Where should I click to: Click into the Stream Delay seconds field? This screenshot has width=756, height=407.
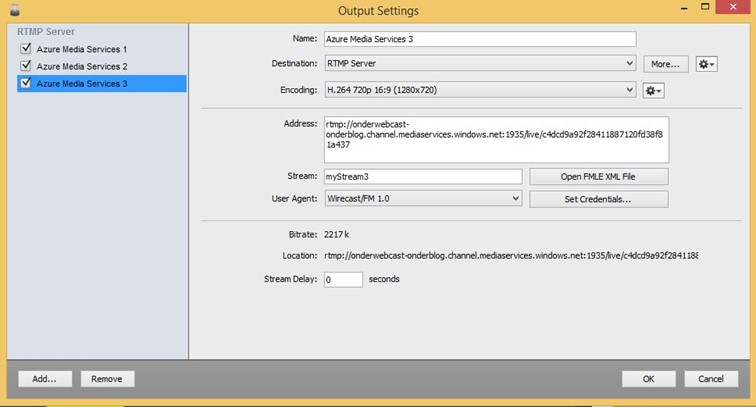(343, 279)
